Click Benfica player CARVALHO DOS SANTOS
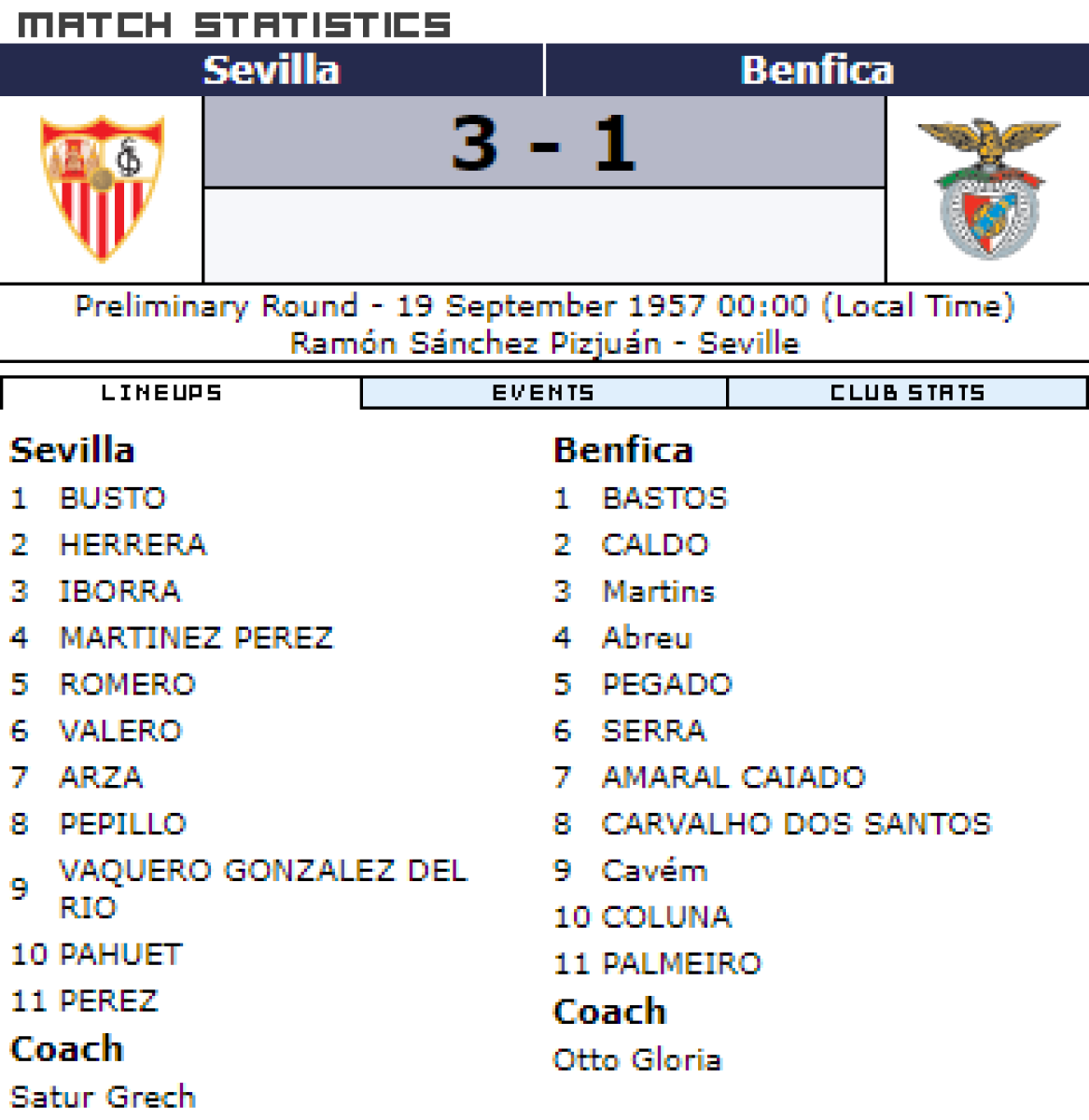 796,823
